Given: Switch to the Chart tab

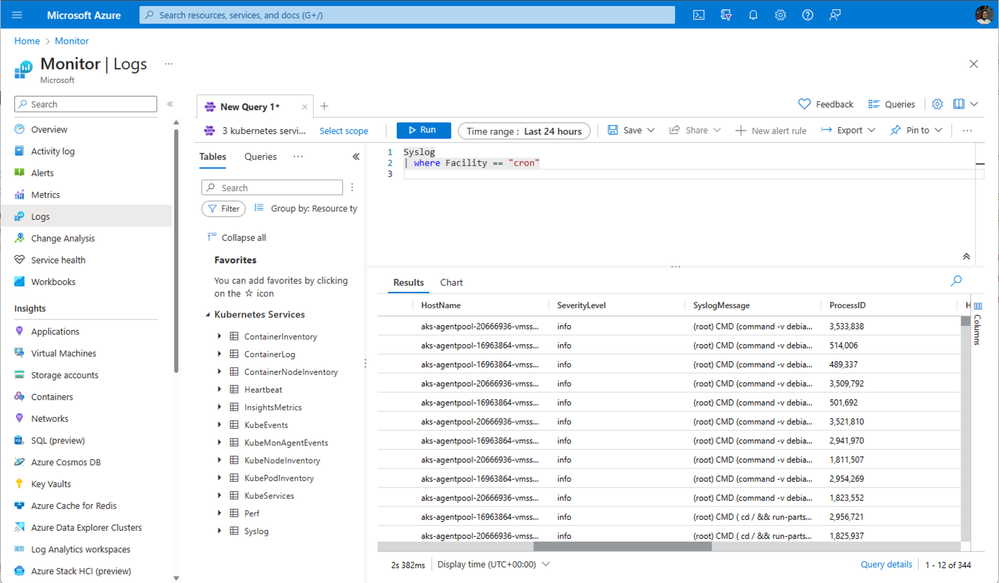Looking at the screenshot, I should click(451, 282).
